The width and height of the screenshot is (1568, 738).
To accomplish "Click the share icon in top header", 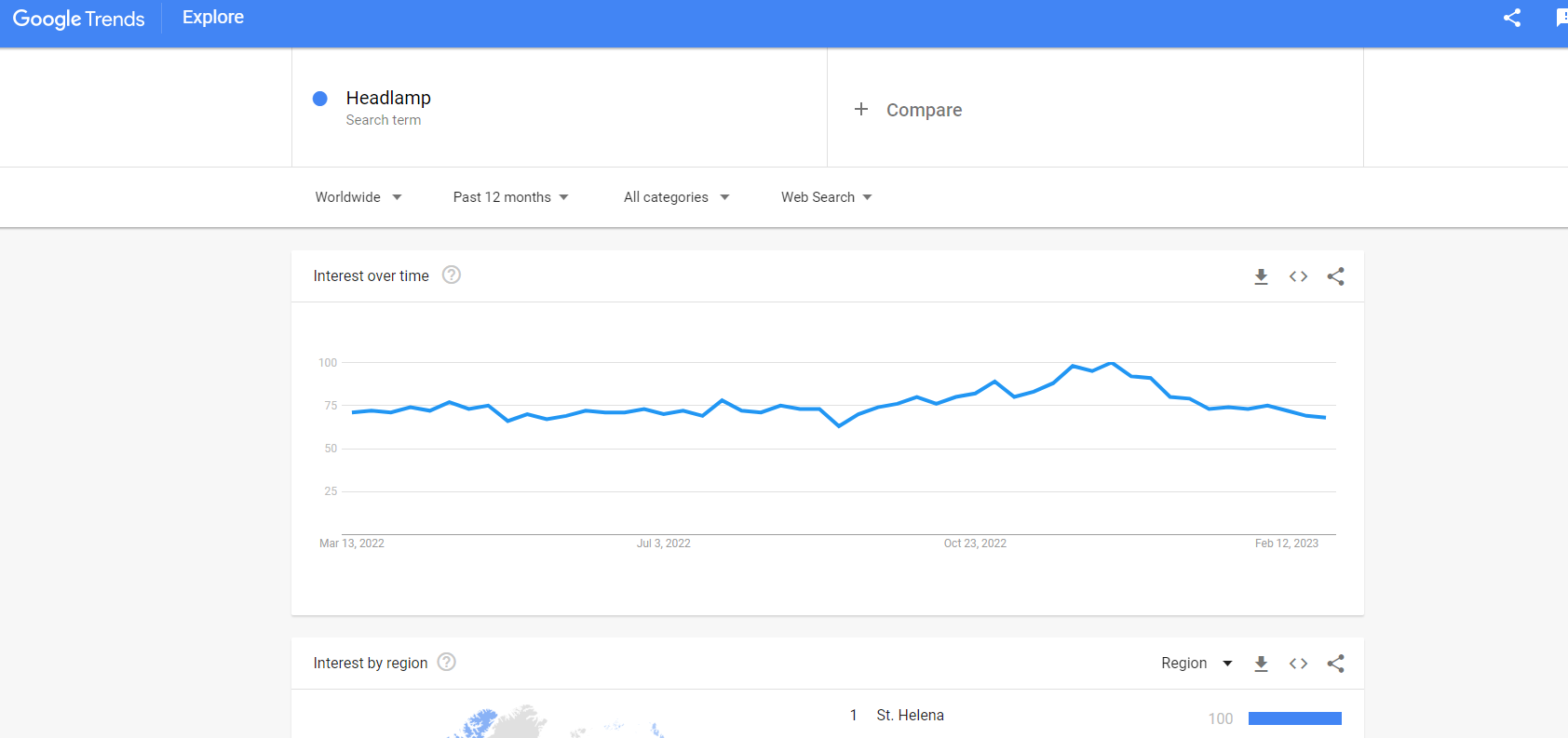I will click(x=1512, y=18).
